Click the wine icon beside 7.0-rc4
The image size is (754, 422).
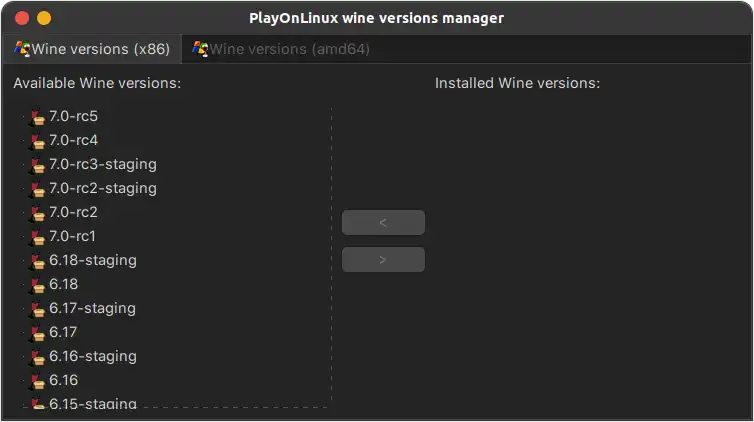click(x=37, y=141)
